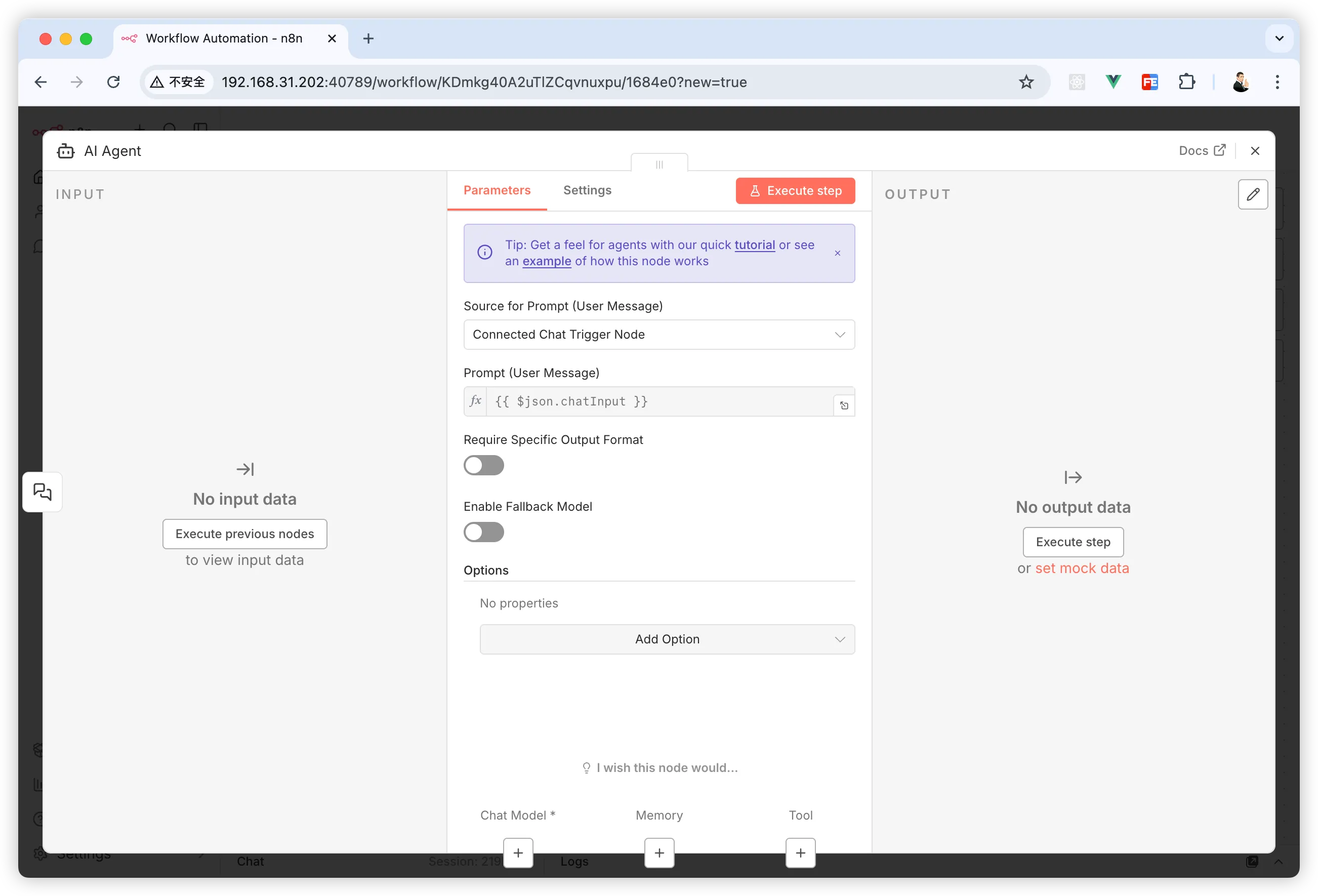Add a Chat Model sub-node
The width and height of the screenshot is (1318, 896).
[x=518, y=853]
